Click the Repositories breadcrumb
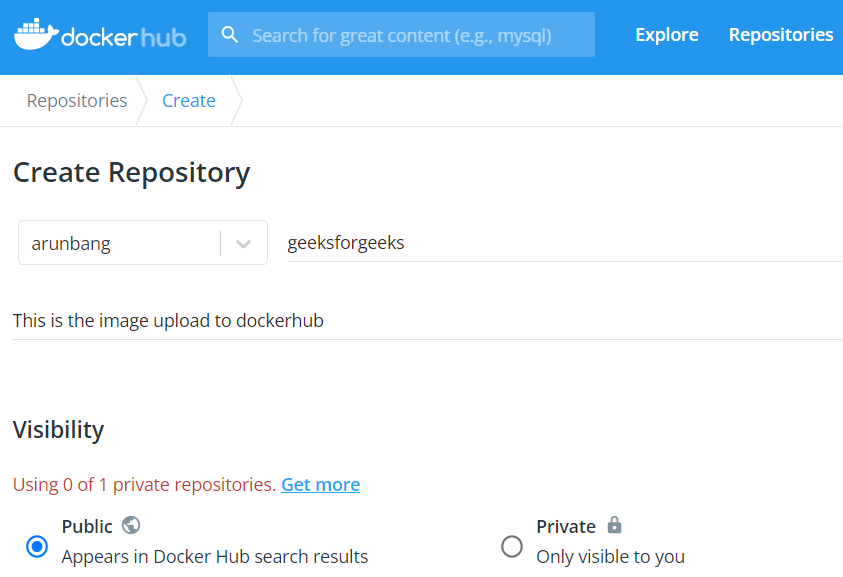843x577 pixels. pyautogui.click(x=76, y=100)
